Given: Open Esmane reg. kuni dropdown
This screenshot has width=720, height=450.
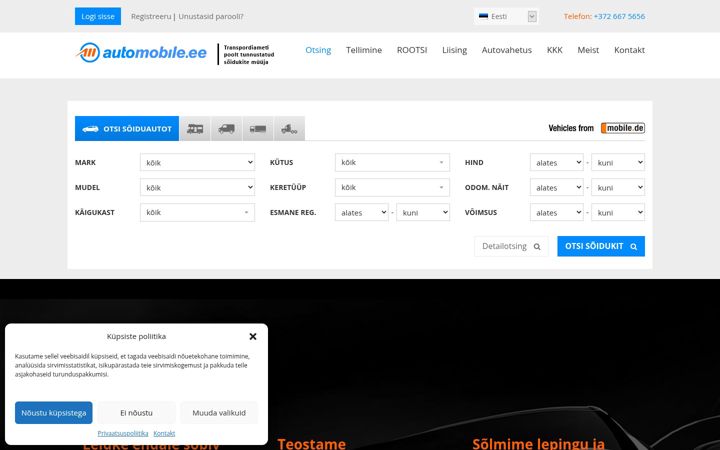Looking at the screenshot, I should pos(423,213).
